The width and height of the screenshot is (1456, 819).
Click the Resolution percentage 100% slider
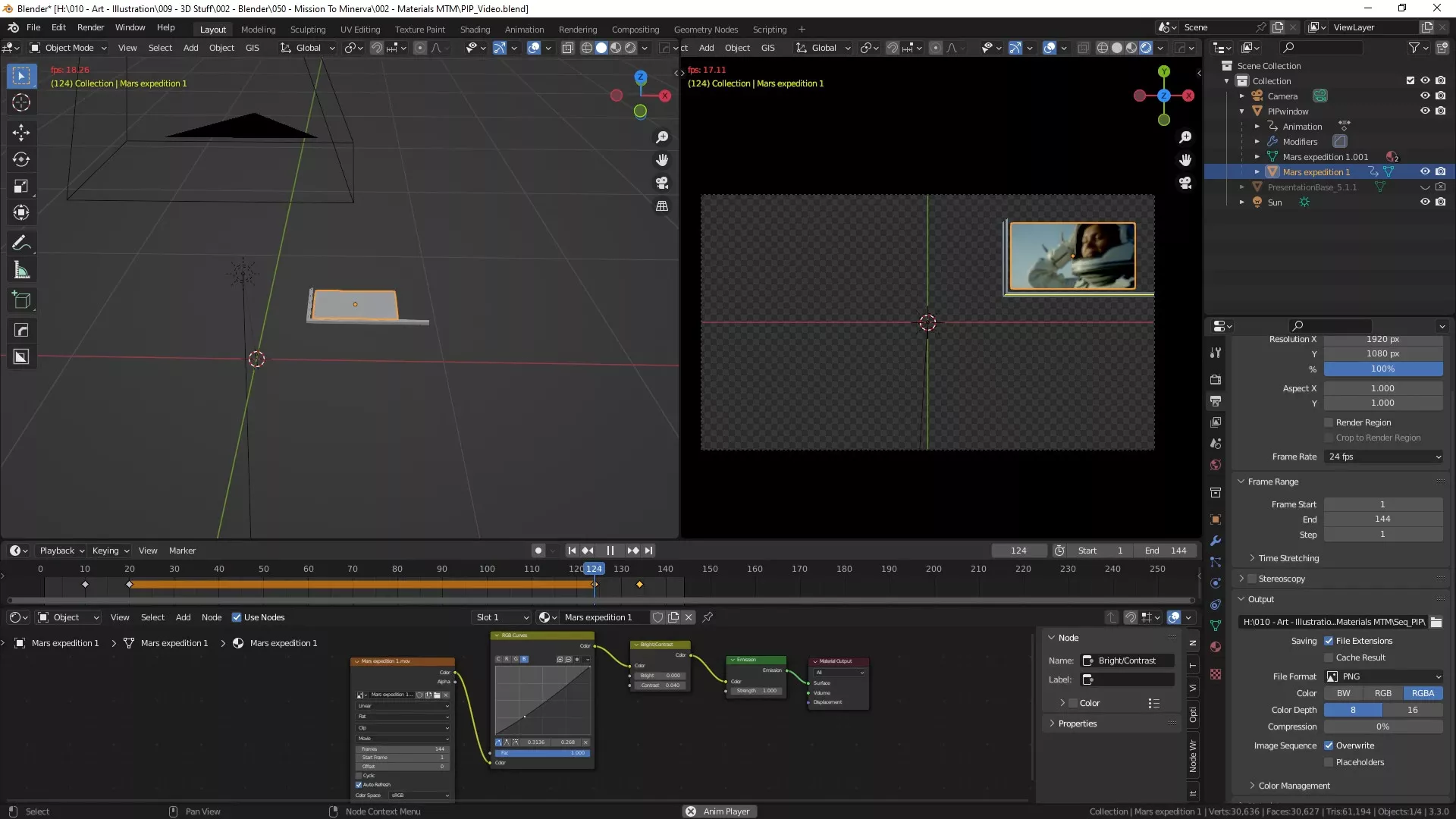click(1382, 369)
